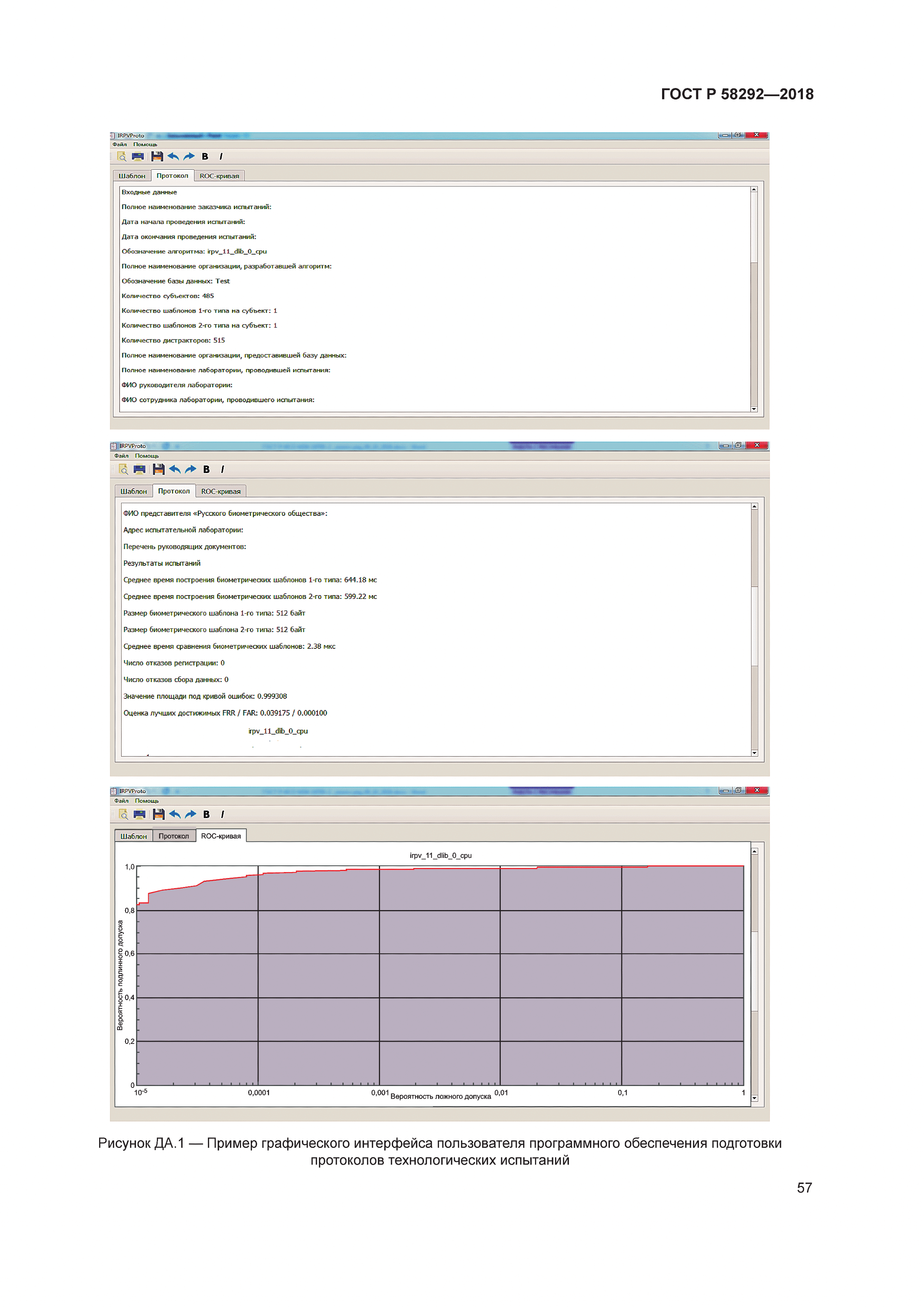Click scroll-down arrow beside the ROC chart

click(x=754, y=1098)
